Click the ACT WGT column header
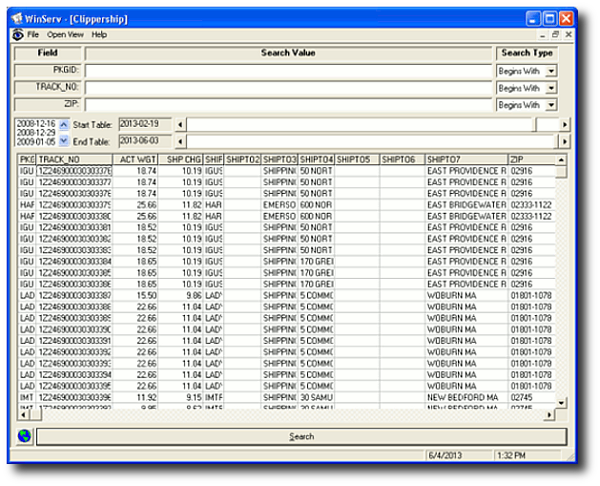This screenshot has width=600, height=486. click(x=135, y=160)
